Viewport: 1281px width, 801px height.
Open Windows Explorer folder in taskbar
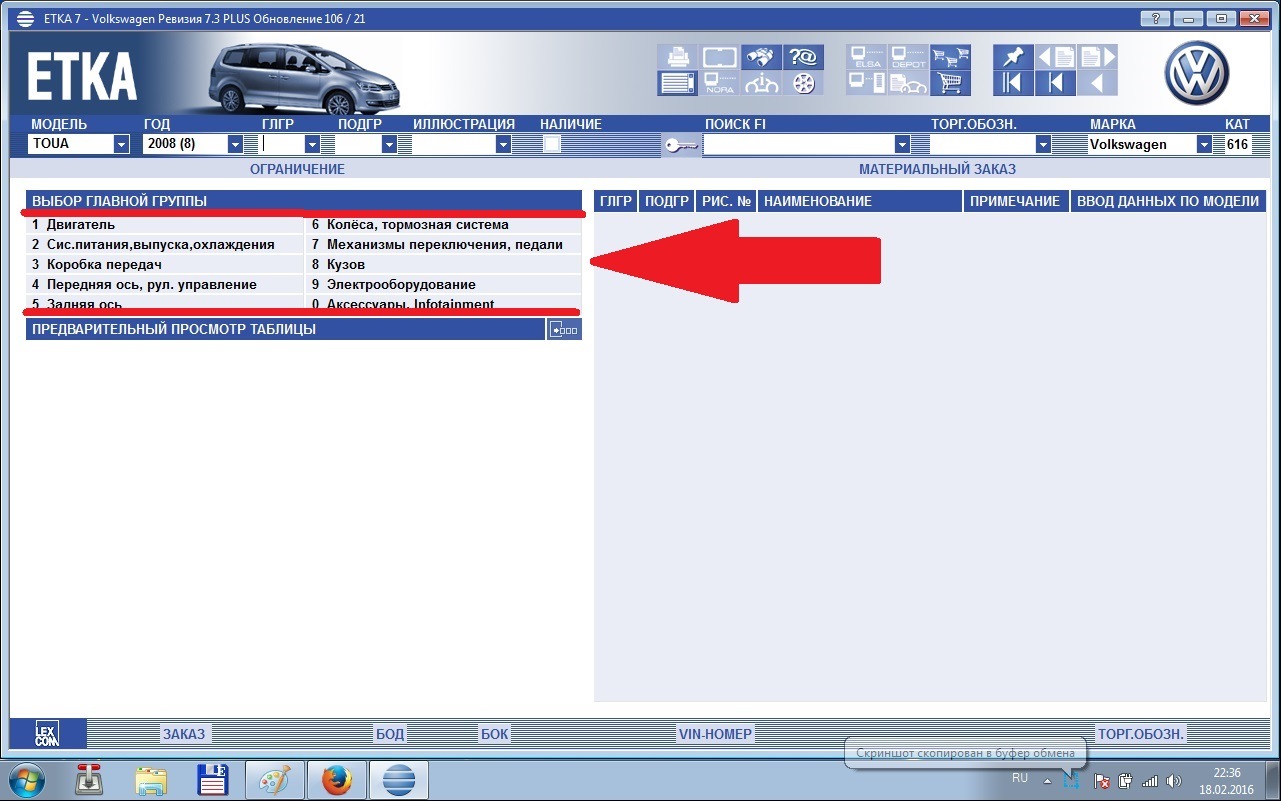tap(151, 780)
